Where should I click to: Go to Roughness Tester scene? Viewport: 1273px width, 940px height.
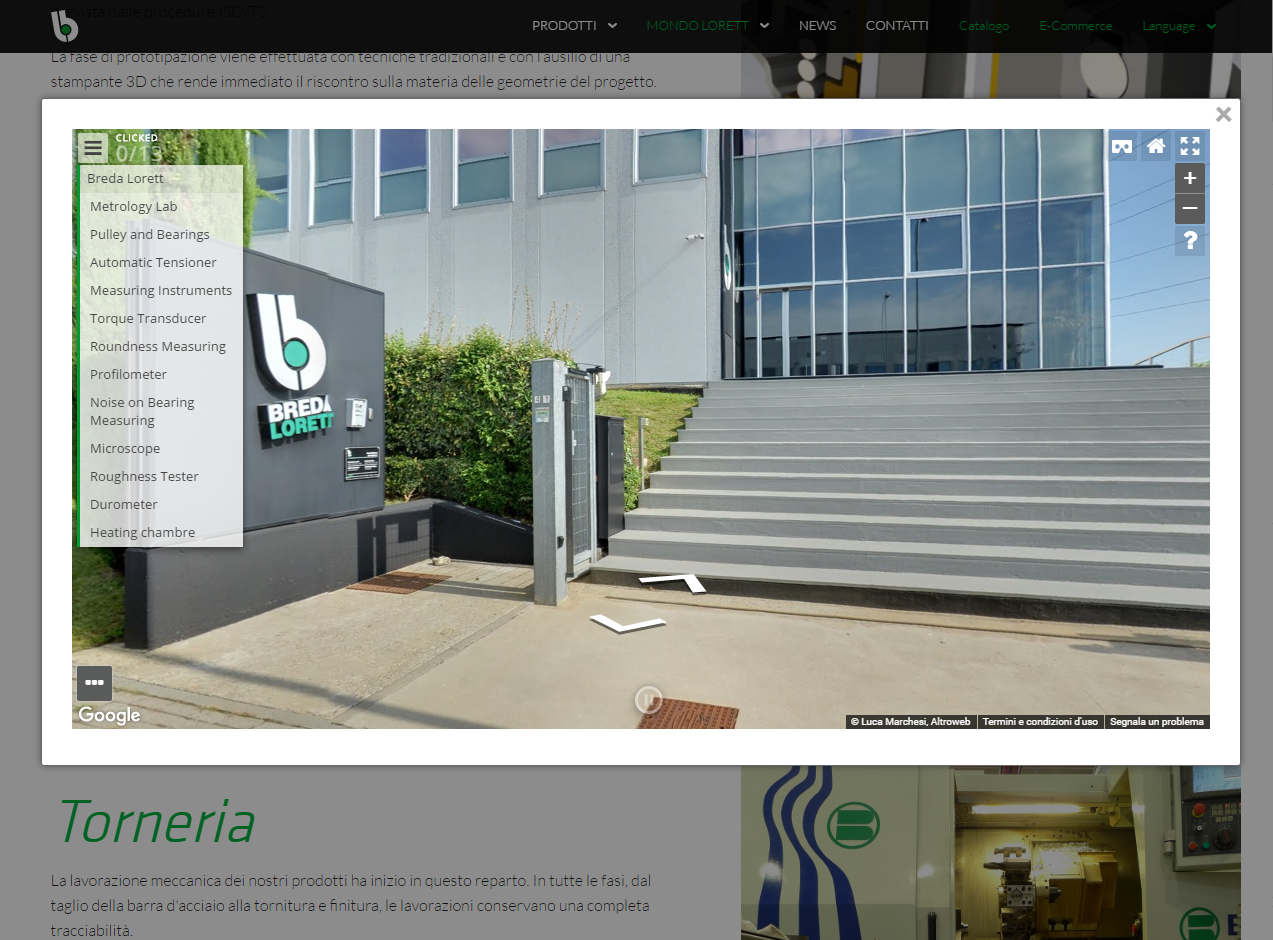(161, 477)
